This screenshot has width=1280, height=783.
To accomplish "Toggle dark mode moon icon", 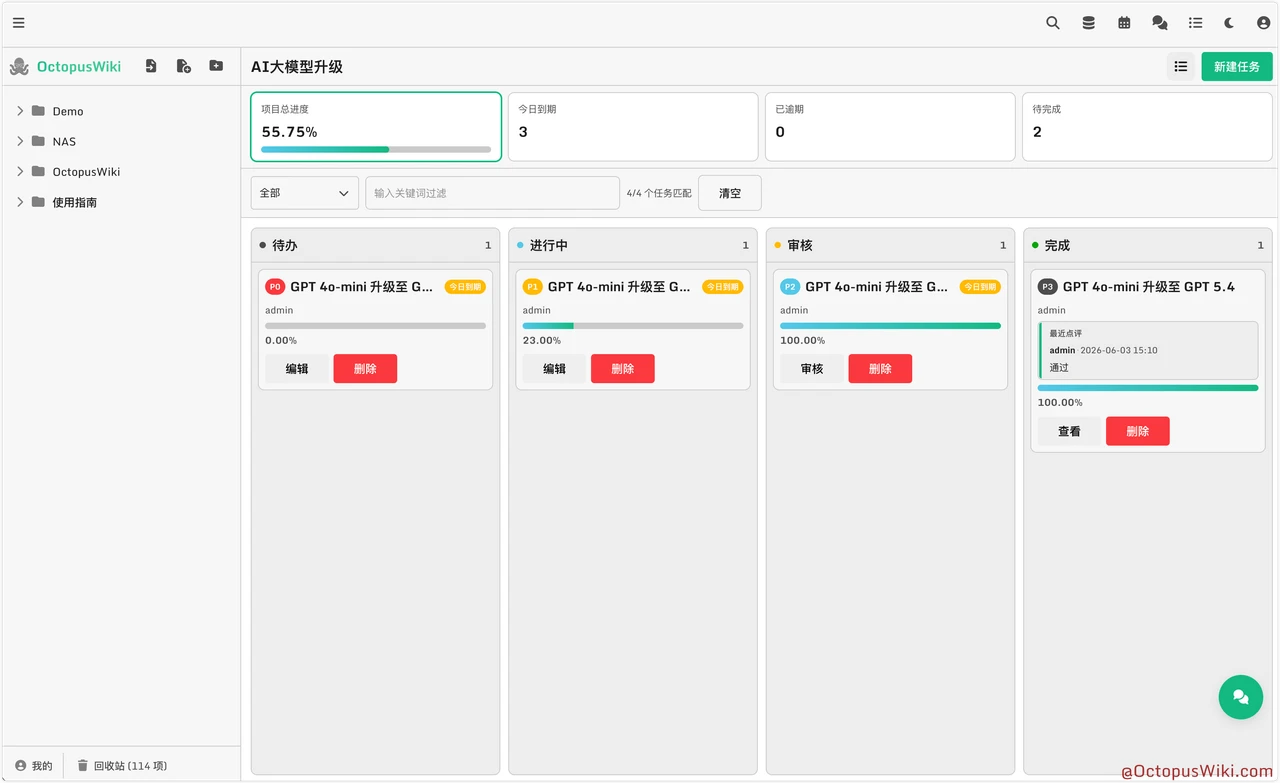I will [x=1230, y=23].
